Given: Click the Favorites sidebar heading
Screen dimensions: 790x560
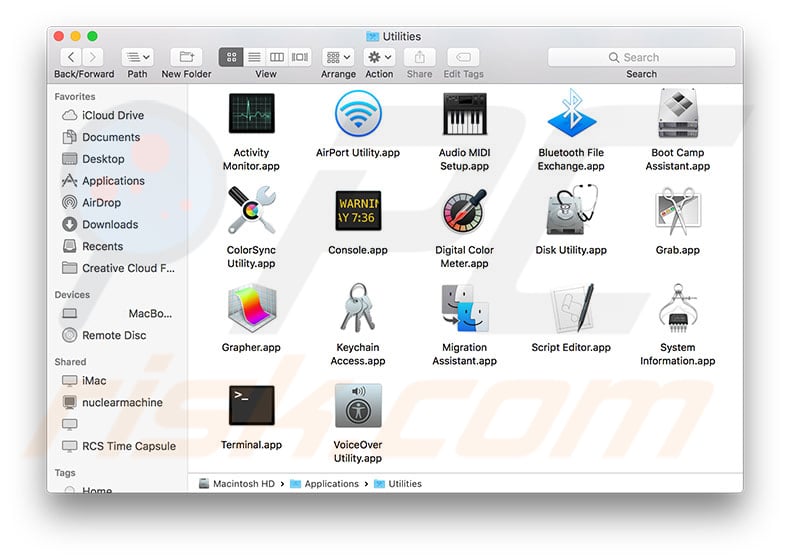Looking at the screenshot, I should point(75,96).
